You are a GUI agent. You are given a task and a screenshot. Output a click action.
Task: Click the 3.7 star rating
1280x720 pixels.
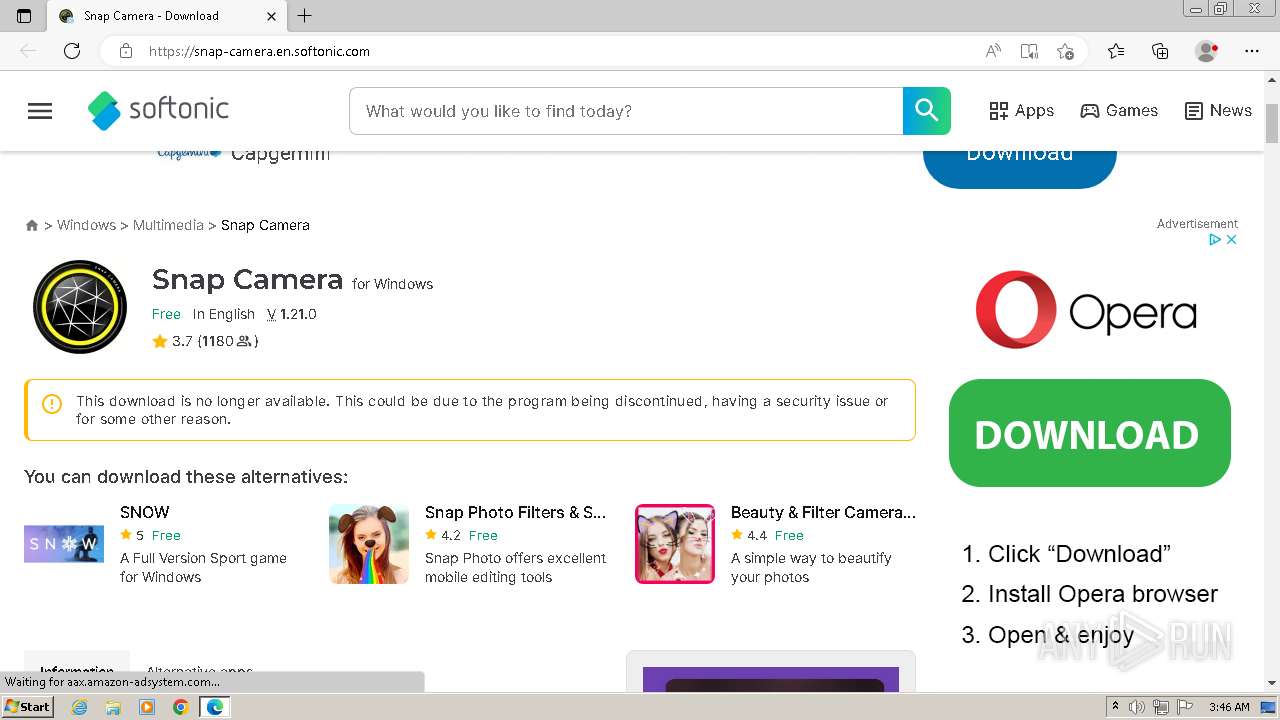[172, 341]
